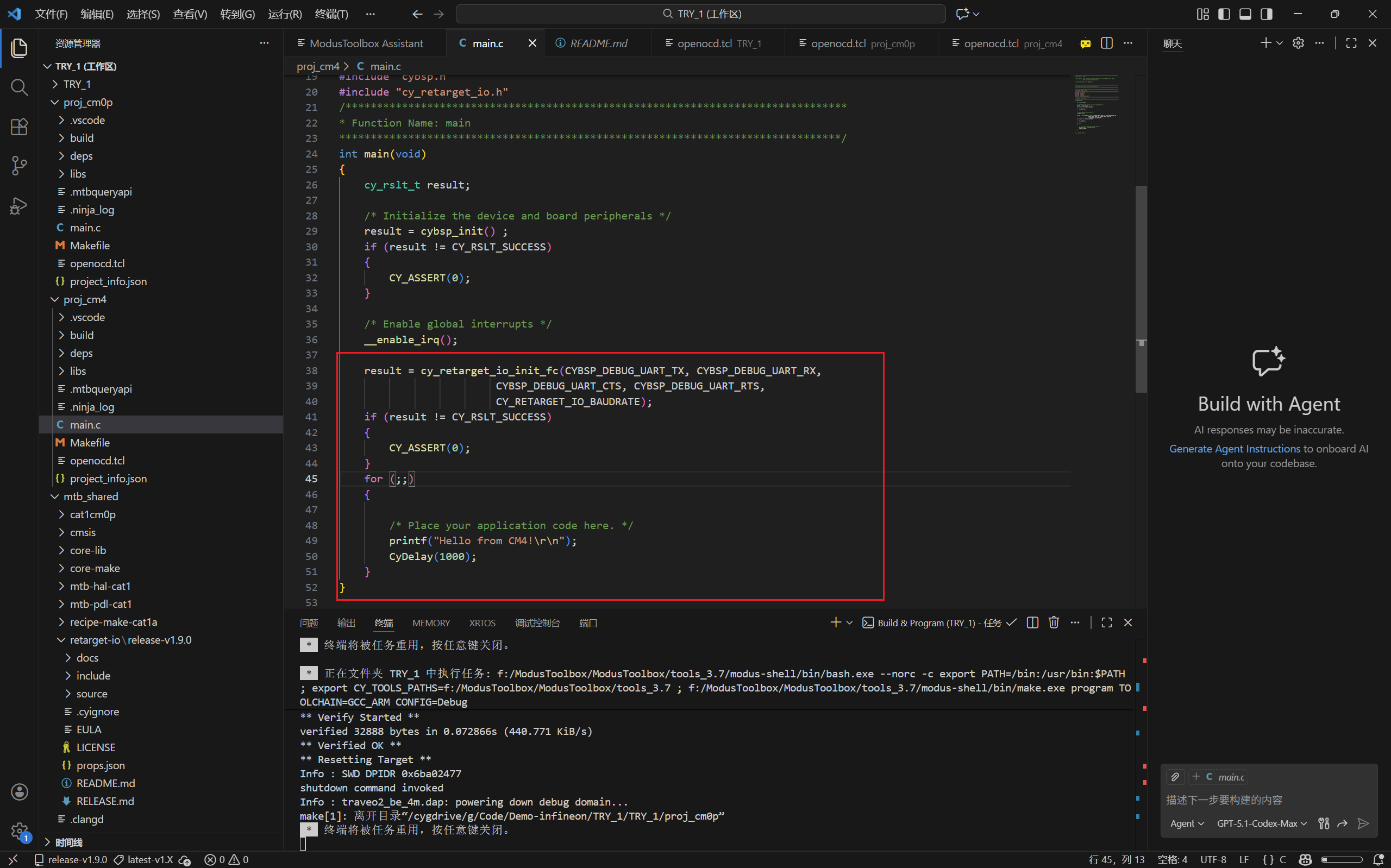Switch to the README.md tab
Screen dimensions: 1391x868
598,43
